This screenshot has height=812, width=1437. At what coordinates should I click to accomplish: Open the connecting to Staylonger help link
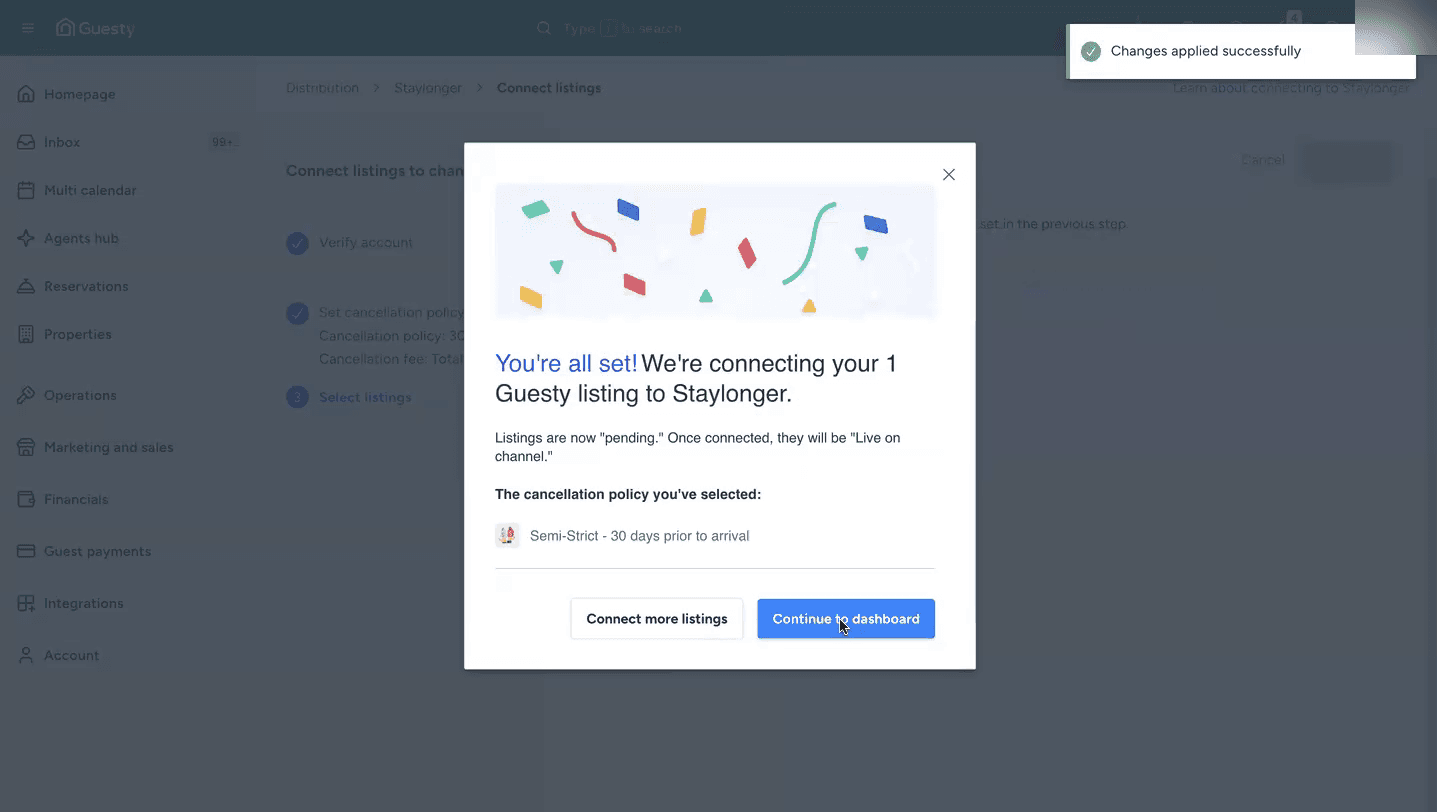pyautogui.click(x=1291, y=88)
